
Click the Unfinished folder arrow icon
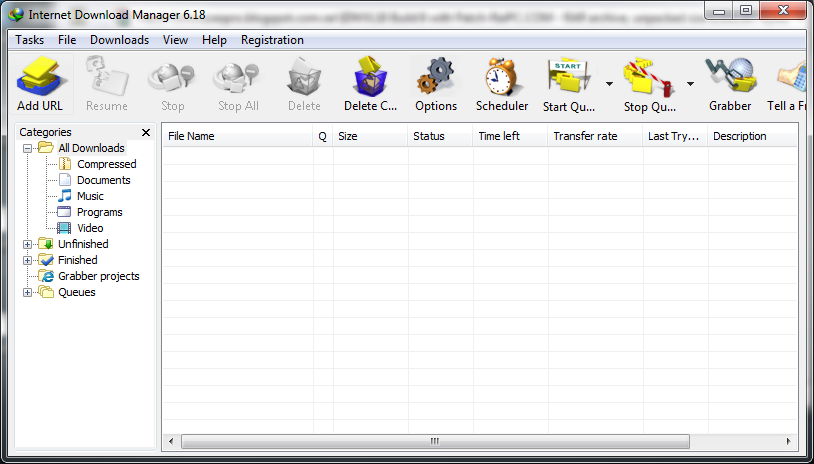coord(46,243)
